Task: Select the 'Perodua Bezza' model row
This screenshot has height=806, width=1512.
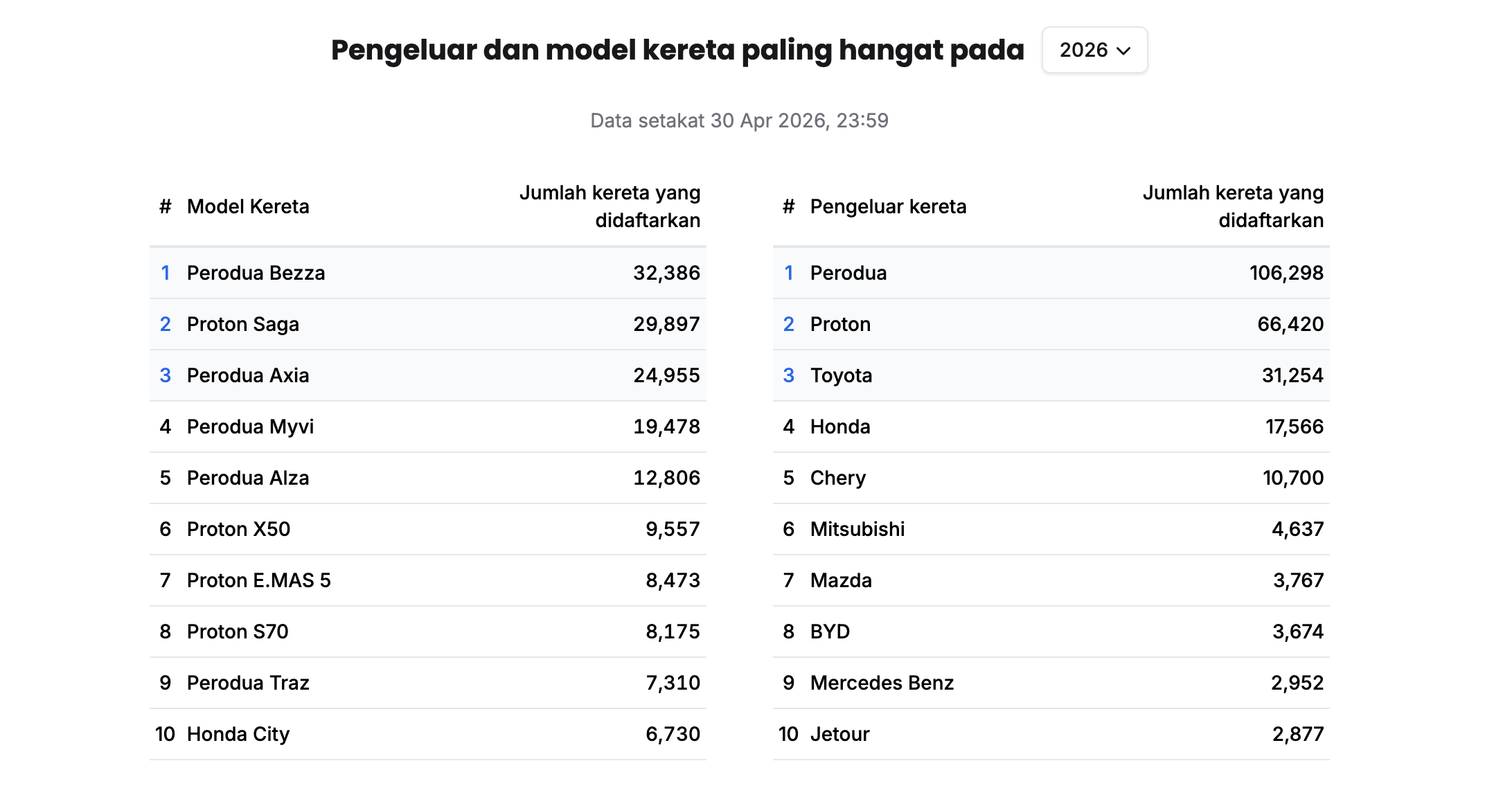Action: [428, 273]
